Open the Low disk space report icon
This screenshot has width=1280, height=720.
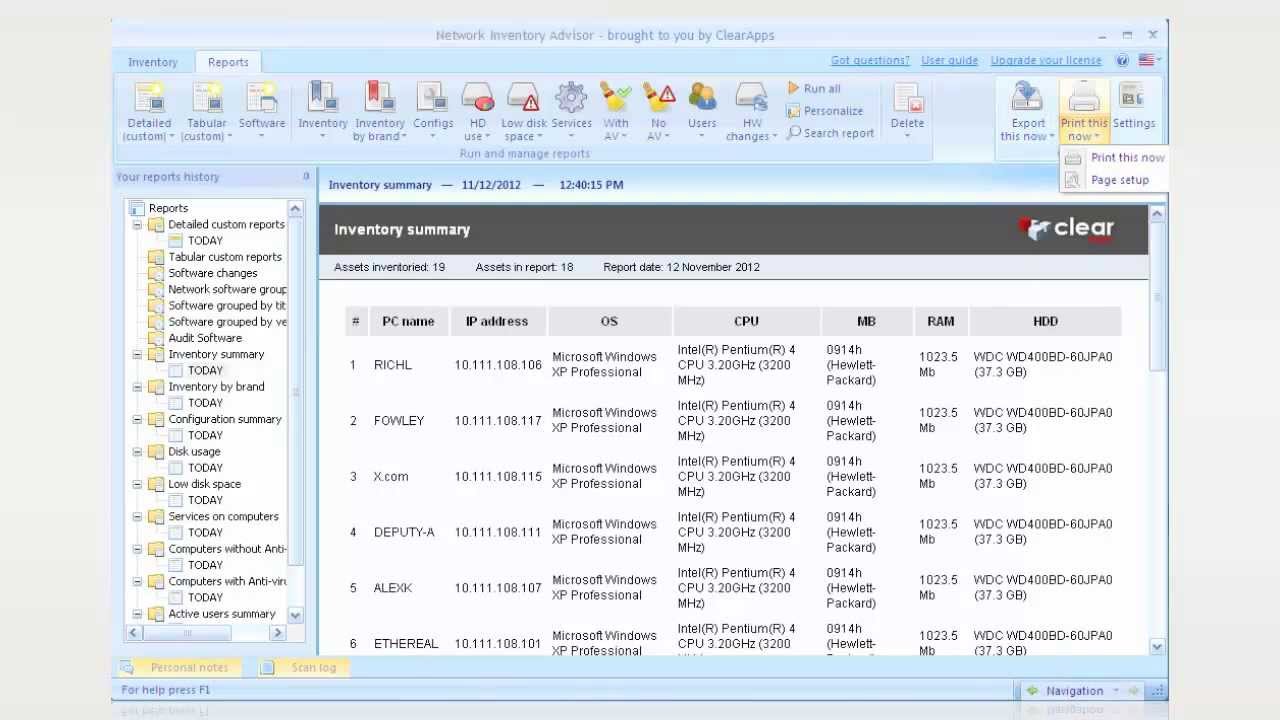pyautogui.click(x=524, y=98)
